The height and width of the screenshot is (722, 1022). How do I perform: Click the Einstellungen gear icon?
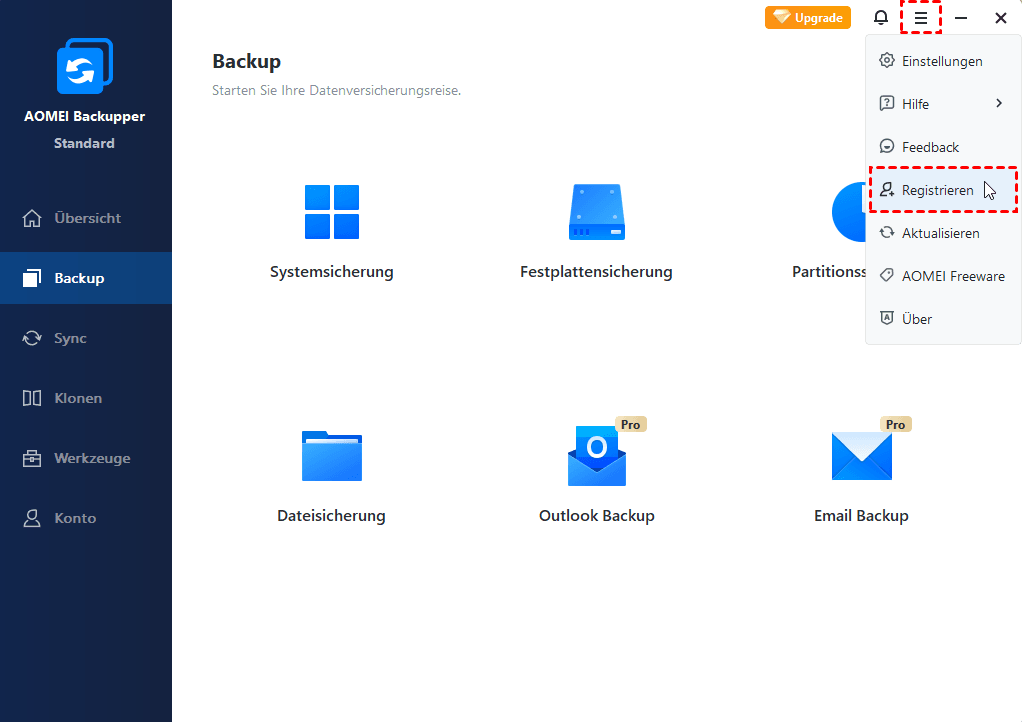pyautogui.click(x=886, y=61)
